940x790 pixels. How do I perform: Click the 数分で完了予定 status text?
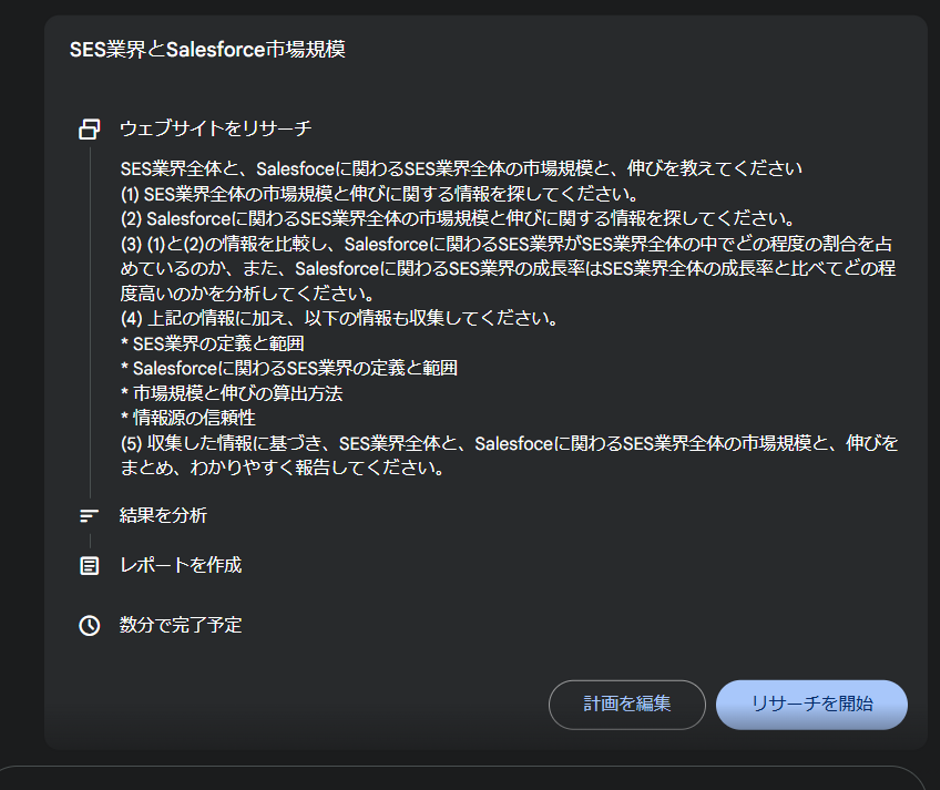(x=176, y=627)
